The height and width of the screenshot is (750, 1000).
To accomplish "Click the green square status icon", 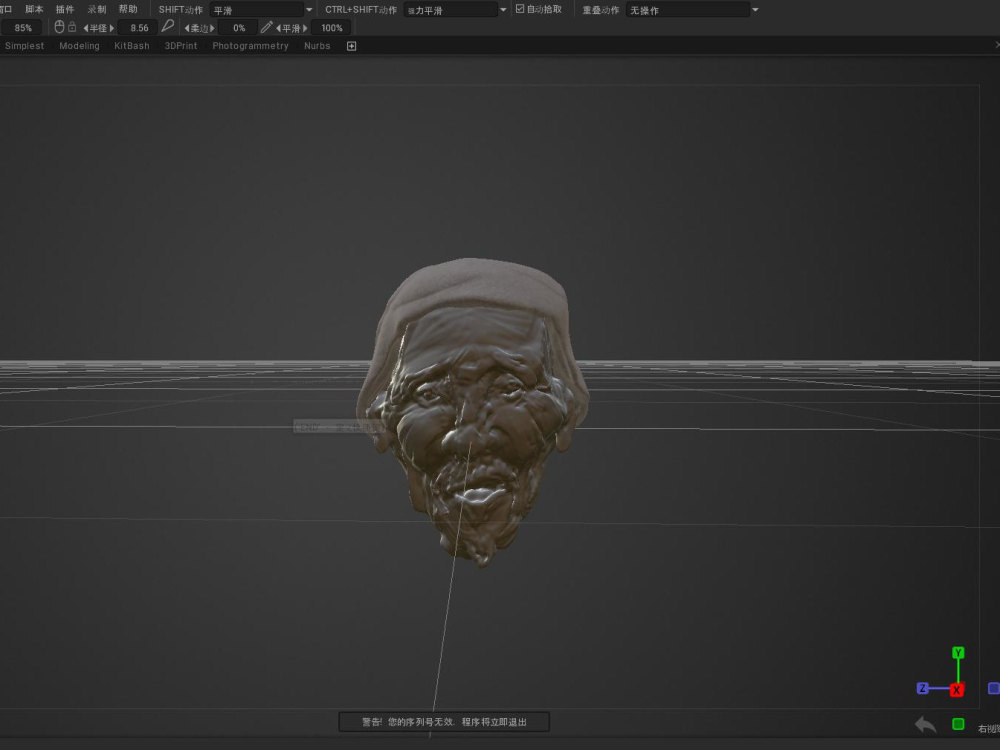I will coord(958,723).
